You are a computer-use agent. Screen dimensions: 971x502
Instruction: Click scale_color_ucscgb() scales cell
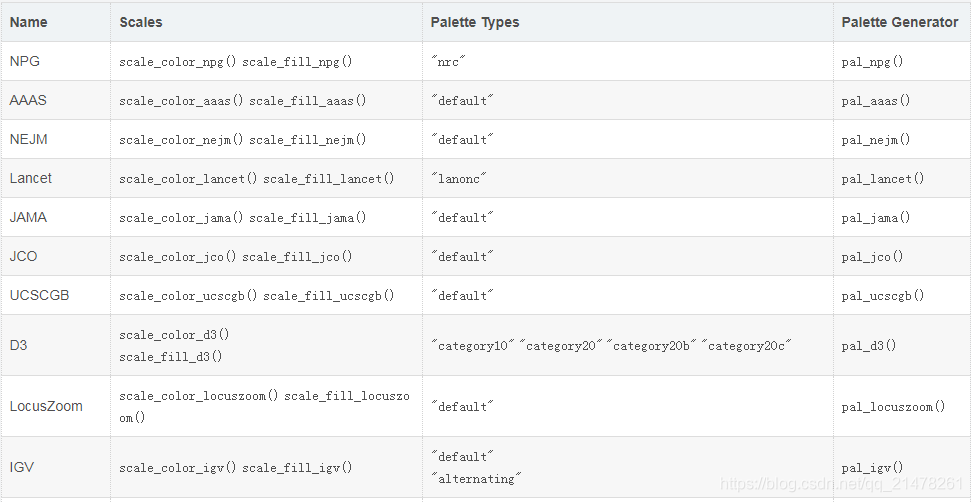(188, 296)
